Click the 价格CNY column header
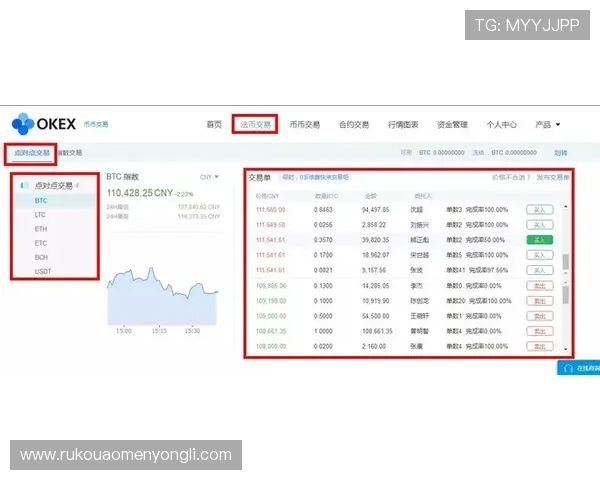The image size is (600, 480). click(x=267, y=196)
